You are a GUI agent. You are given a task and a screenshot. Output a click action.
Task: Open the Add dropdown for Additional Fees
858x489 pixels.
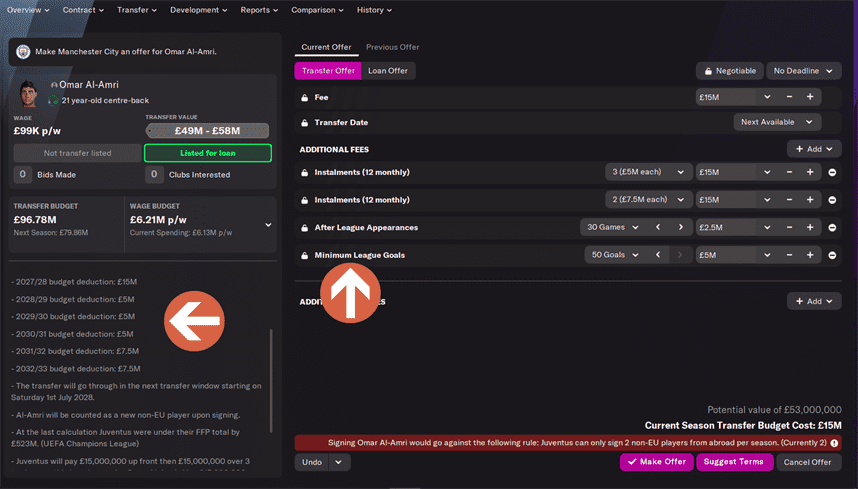(814, 149)
